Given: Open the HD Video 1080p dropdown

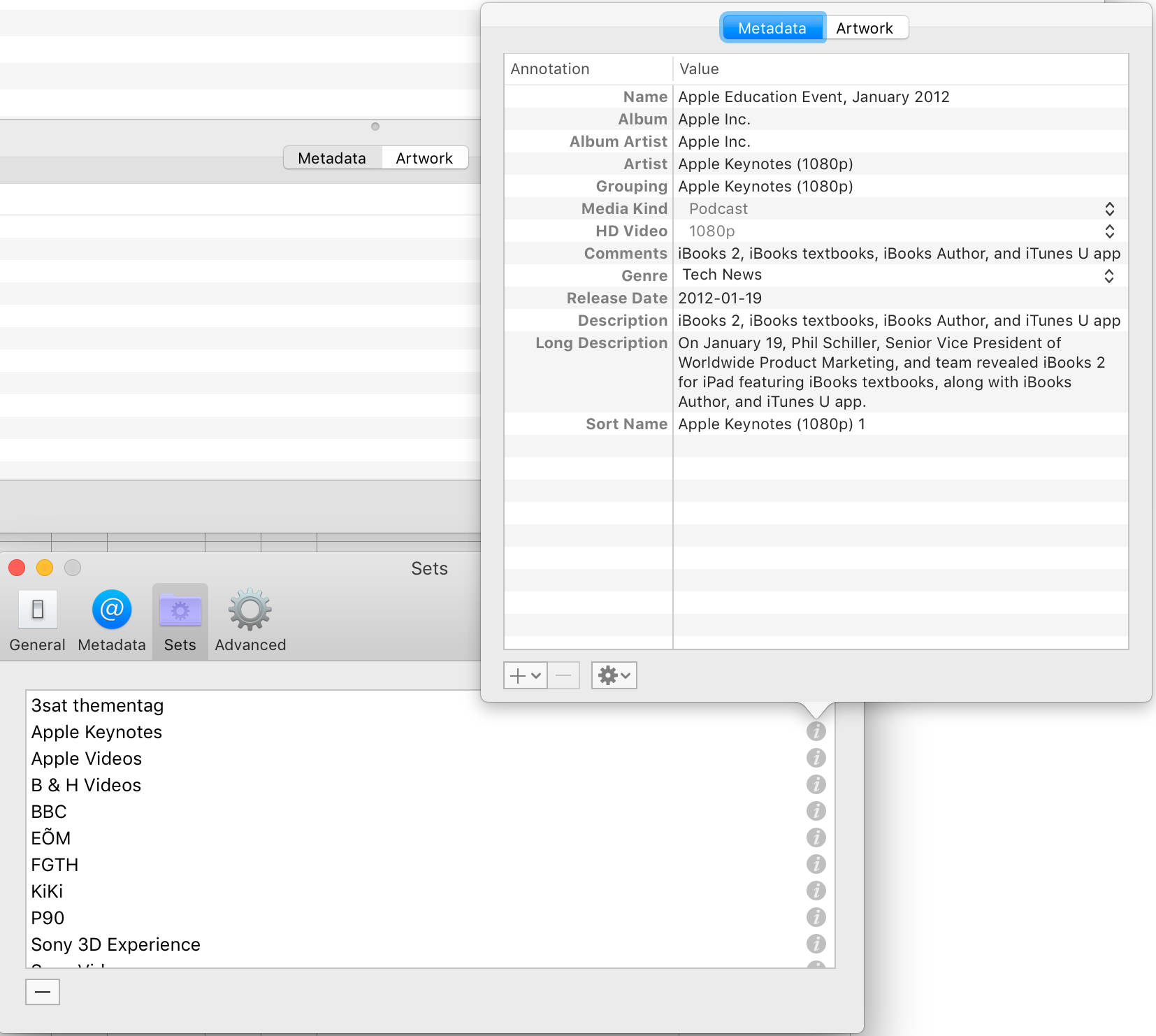Looking at the screenshot, I should point(900,231).
